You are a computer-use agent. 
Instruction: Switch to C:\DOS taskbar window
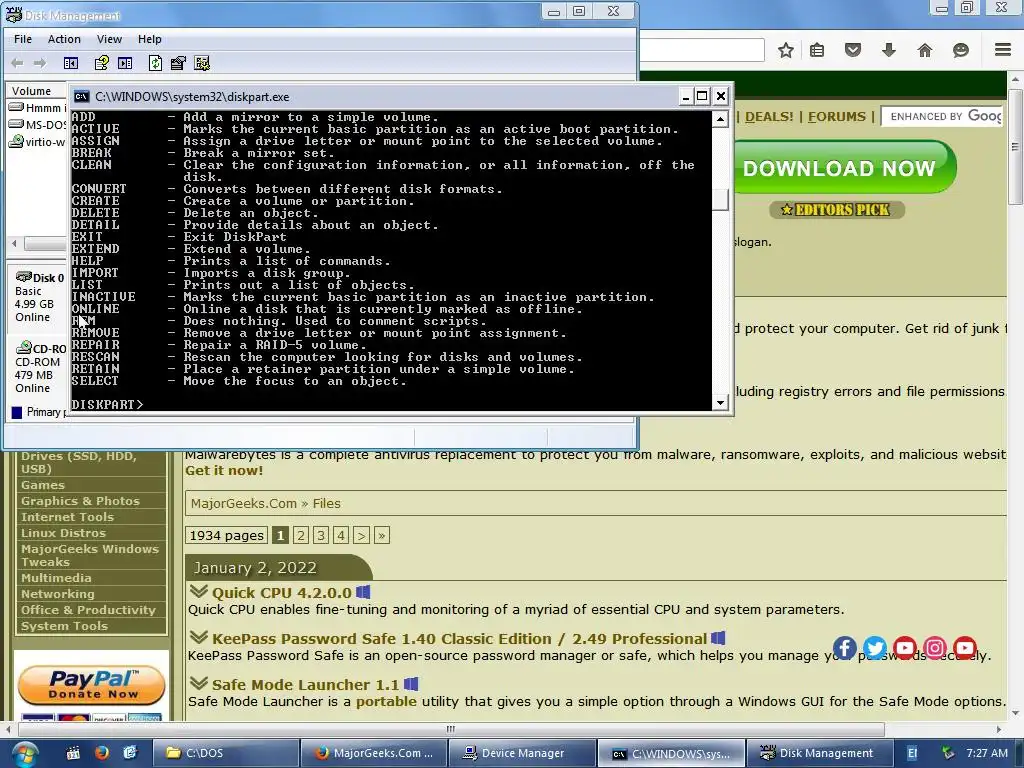[x=227, y=753]
